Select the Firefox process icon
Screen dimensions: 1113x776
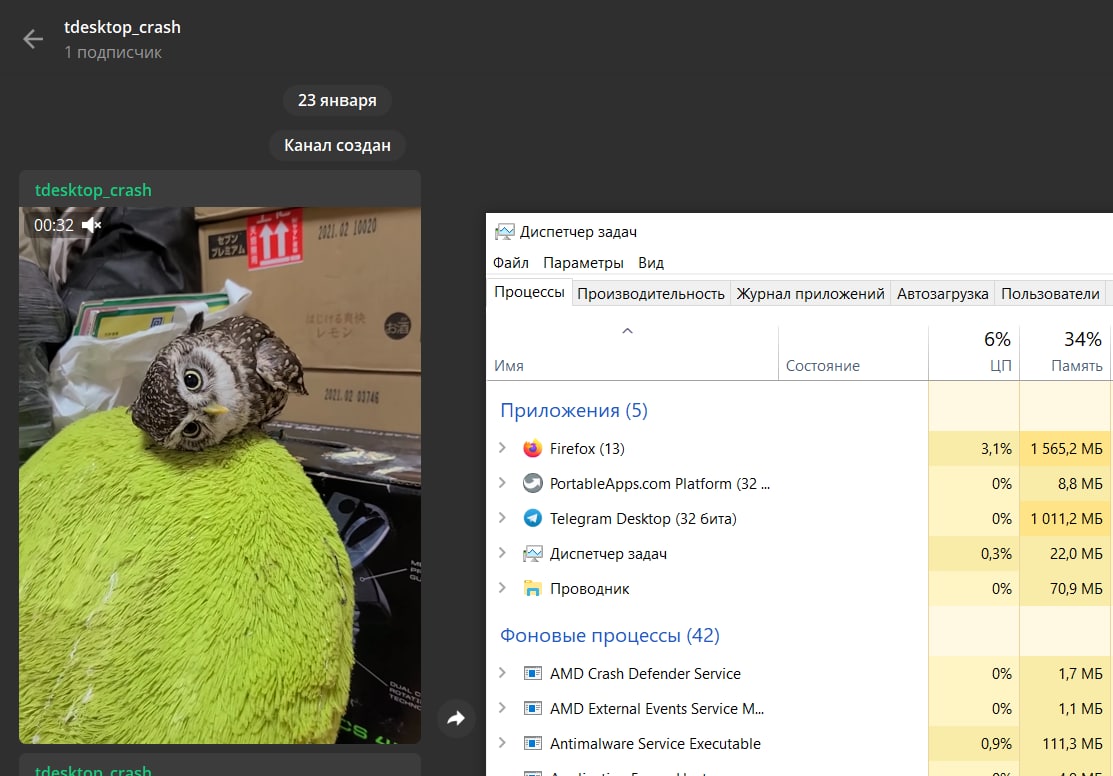point(532,449)
